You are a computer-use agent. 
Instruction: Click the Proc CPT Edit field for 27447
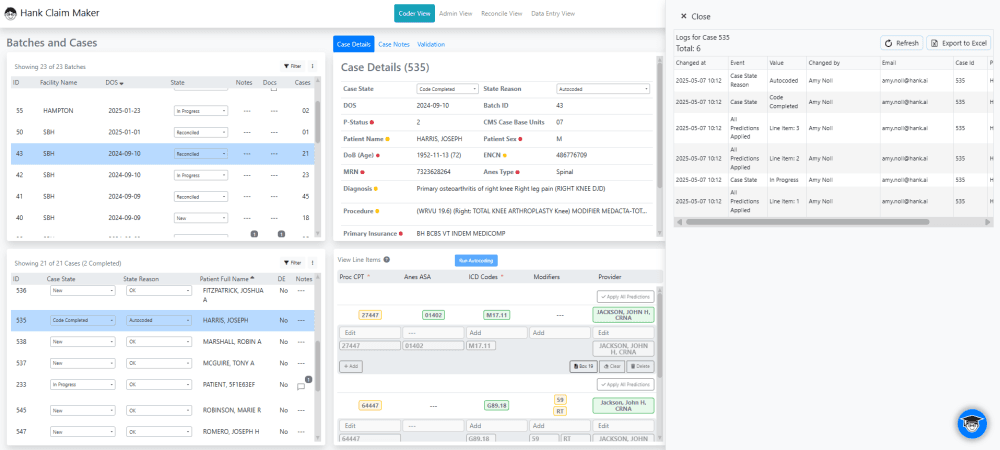[x=370, y=333]
